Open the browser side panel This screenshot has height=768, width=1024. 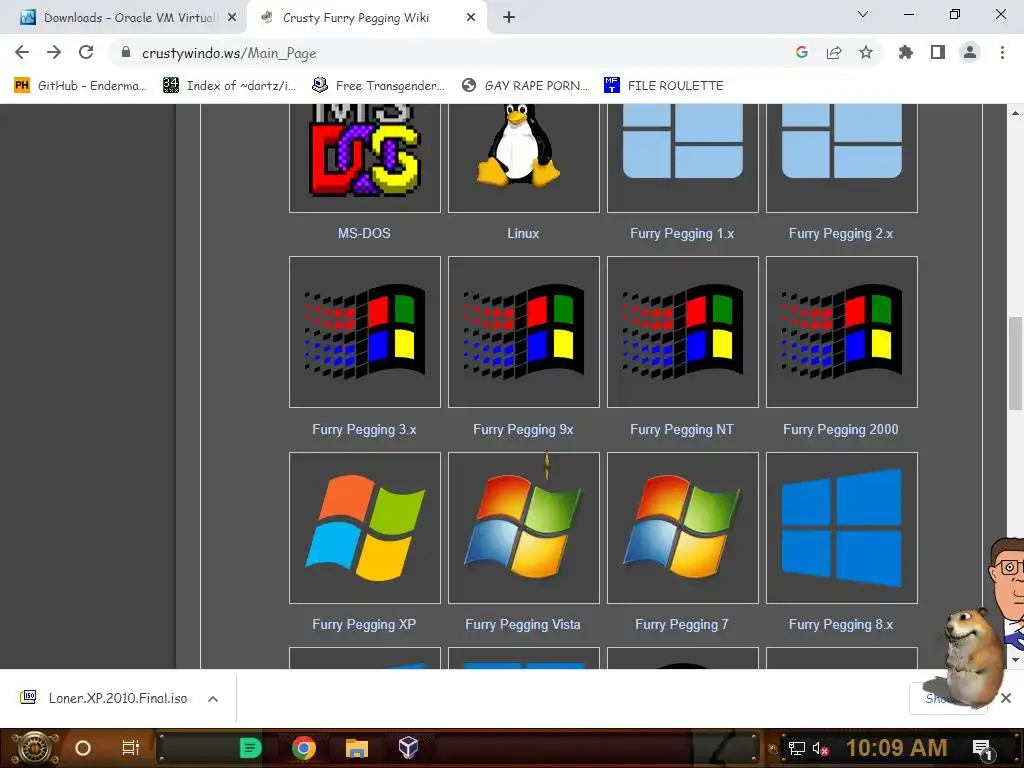[x=938, y=52]
